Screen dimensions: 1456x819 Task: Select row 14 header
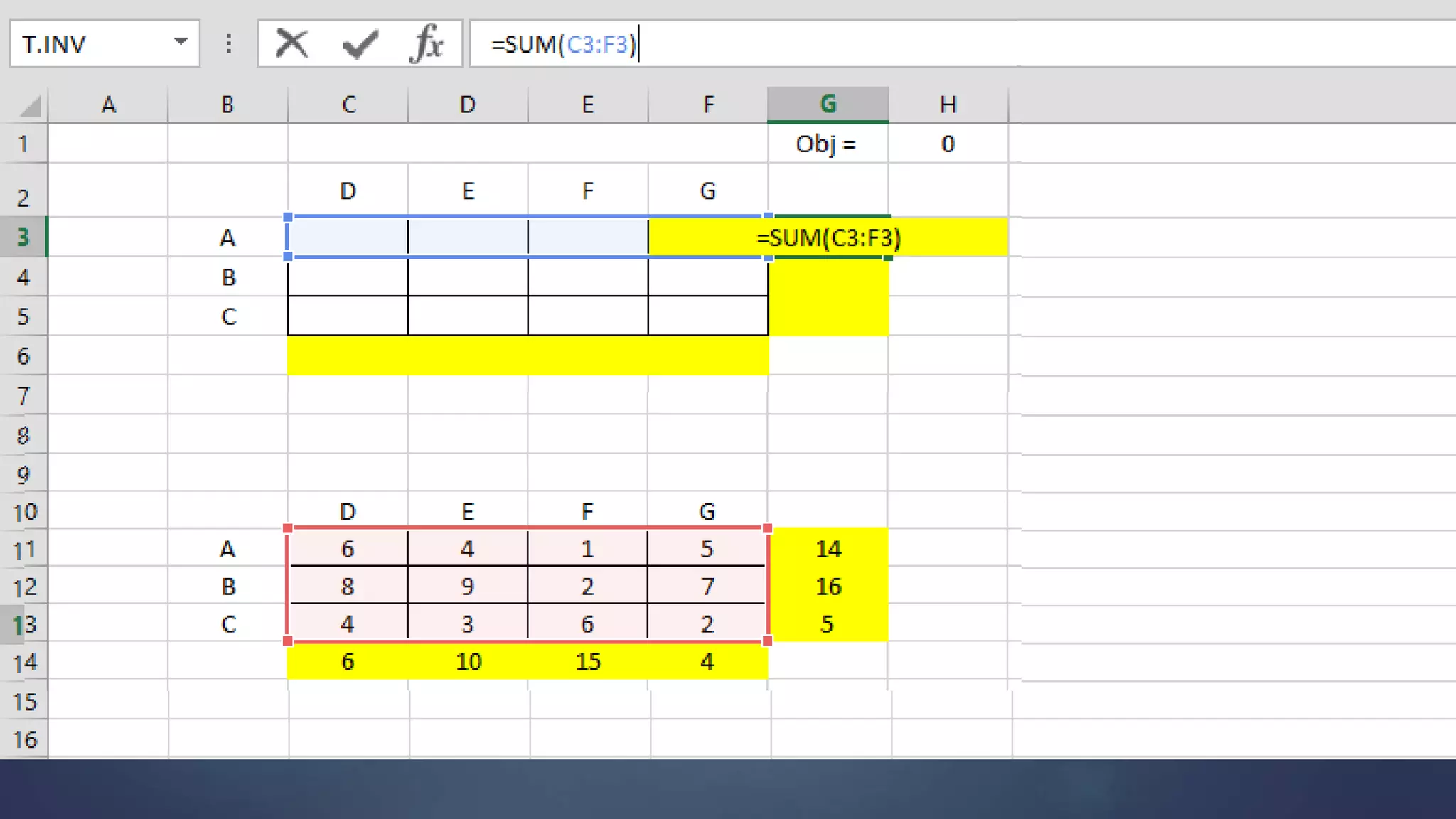[24, 663]
